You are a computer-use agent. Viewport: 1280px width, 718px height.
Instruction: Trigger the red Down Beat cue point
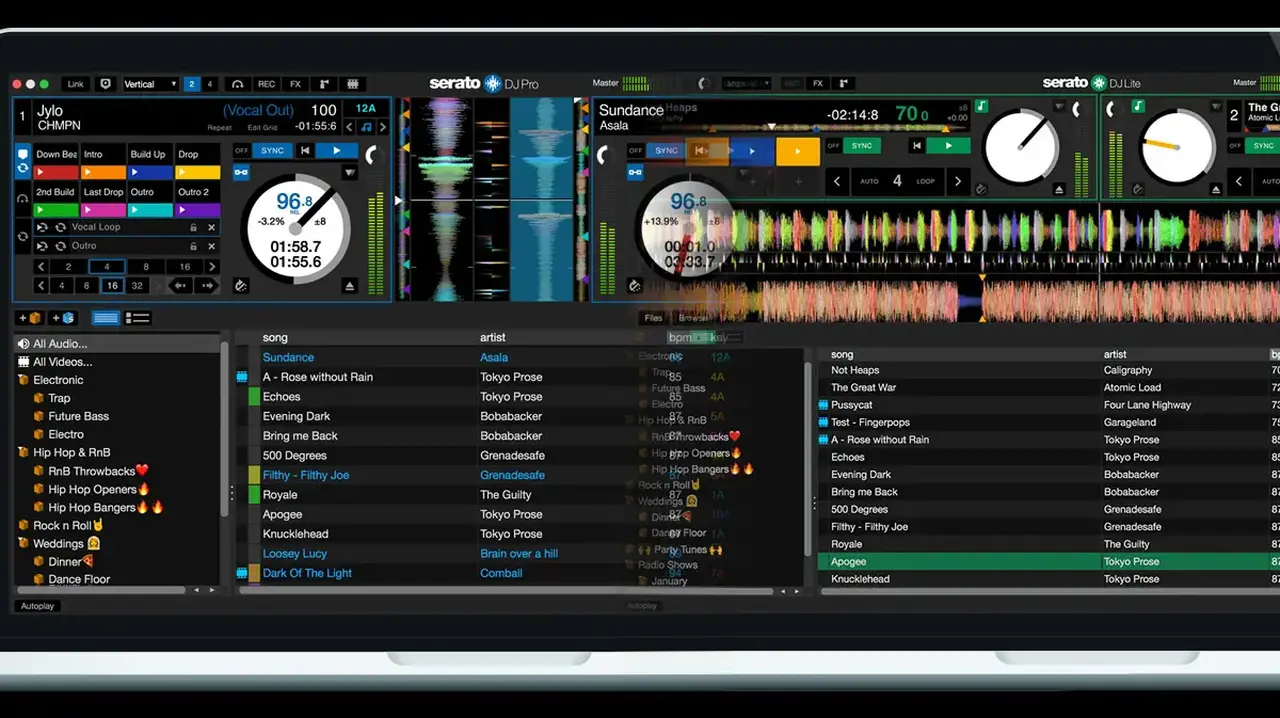pyautogui.click(x=56, y=173)
